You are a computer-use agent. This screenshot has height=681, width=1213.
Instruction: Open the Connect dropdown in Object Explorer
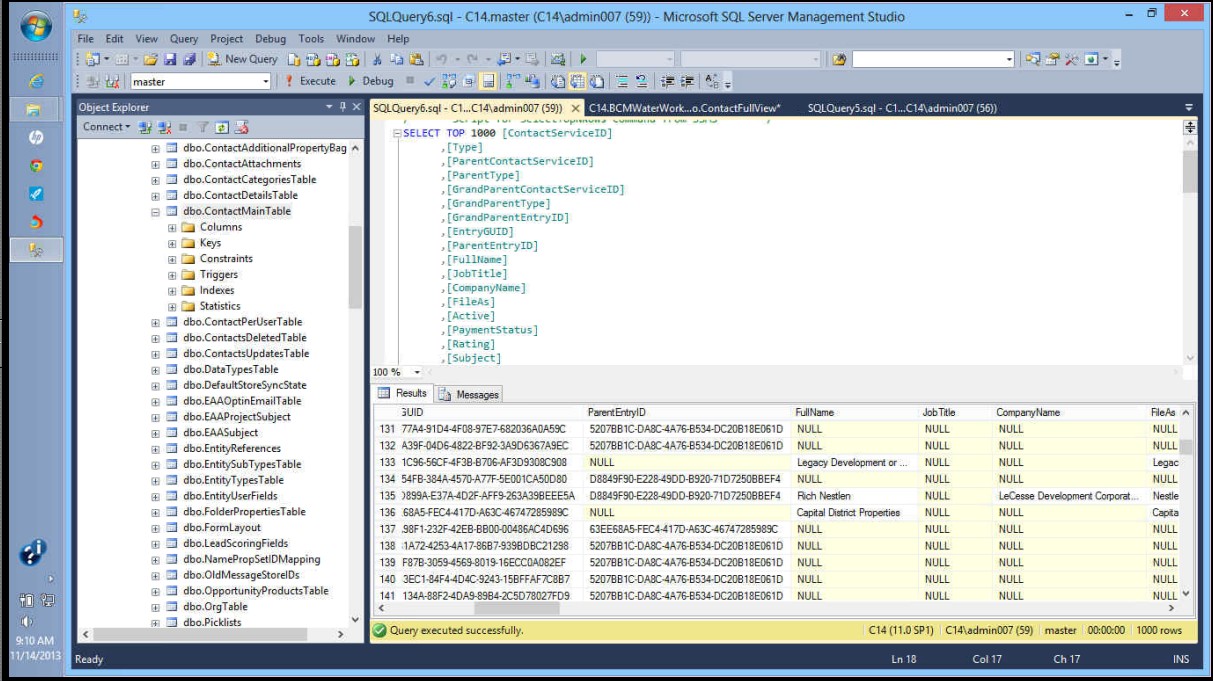click(x=106, y=127)
